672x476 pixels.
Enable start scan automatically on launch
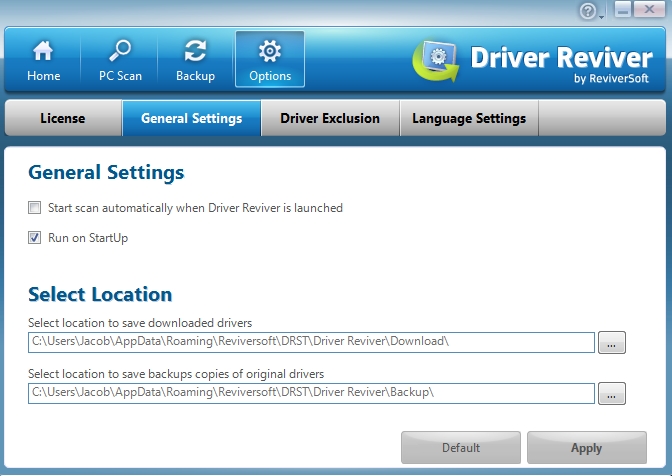click(35, 208)
